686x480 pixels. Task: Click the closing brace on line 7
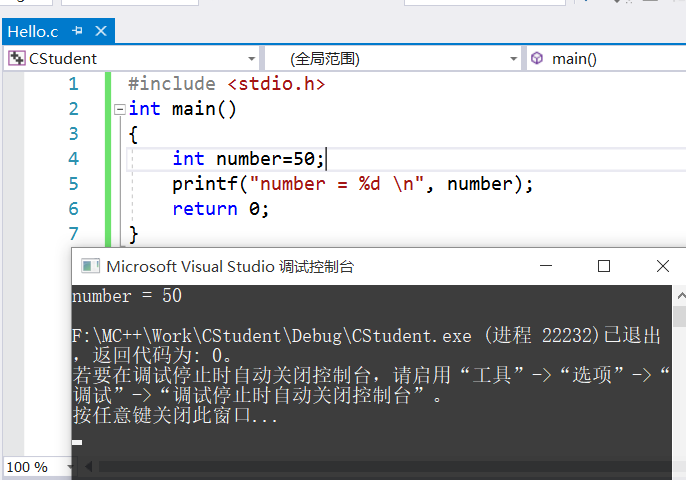click(x=133, y=235)
